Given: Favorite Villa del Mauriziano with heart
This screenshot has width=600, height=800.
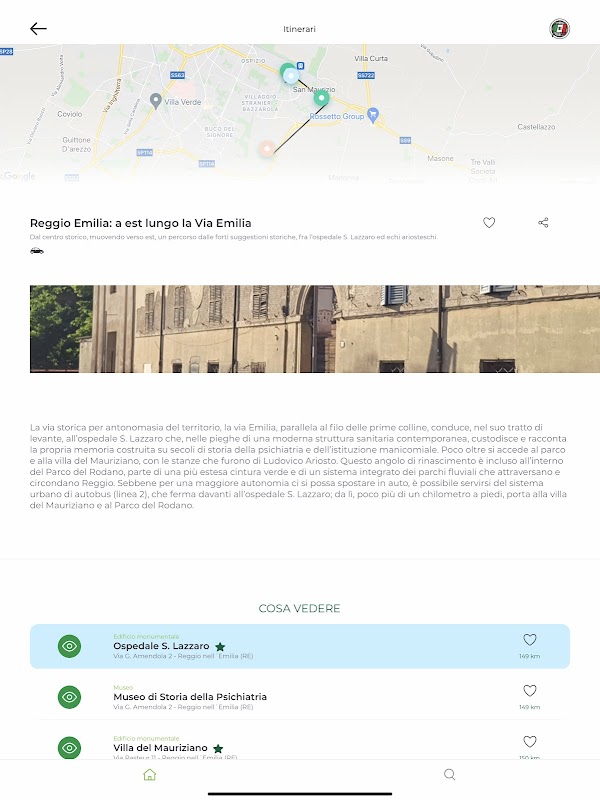Looking at the screenshot, I should [x=530, y=741].
